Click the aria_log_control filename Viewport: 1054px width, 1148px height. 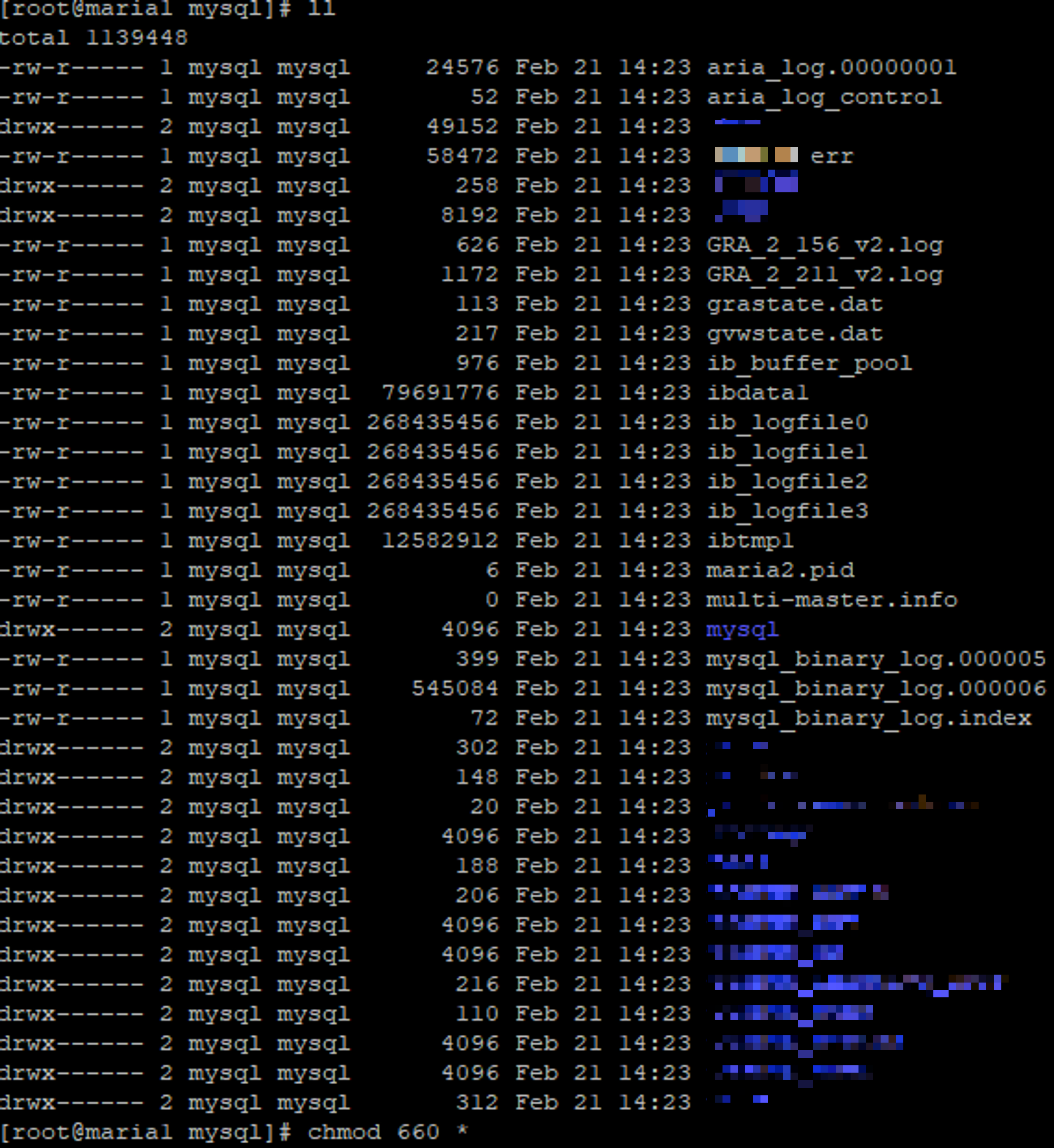pos(824,97)
